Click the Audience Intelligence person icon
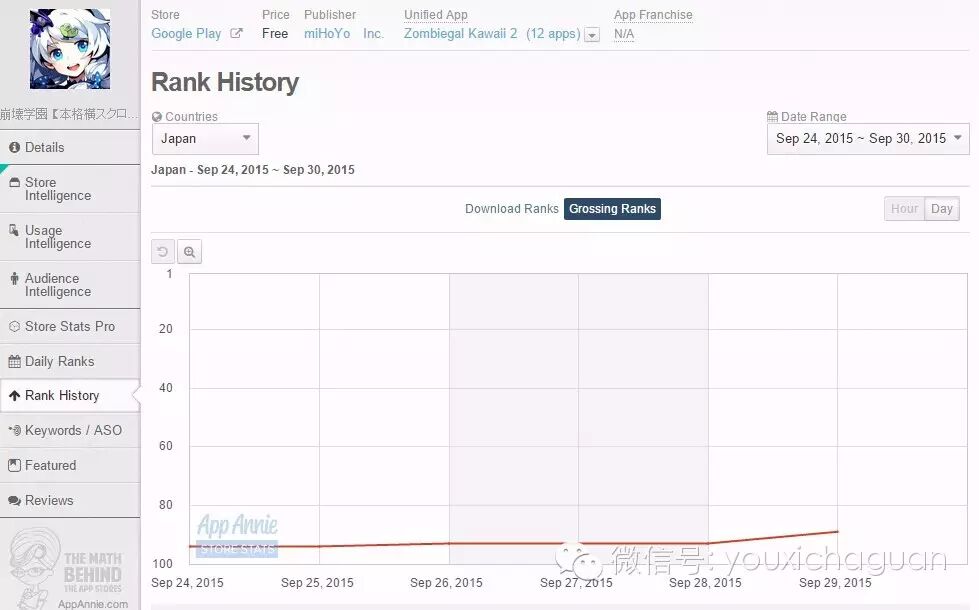This screenshot has width=979, height=610. pos(14,278)
